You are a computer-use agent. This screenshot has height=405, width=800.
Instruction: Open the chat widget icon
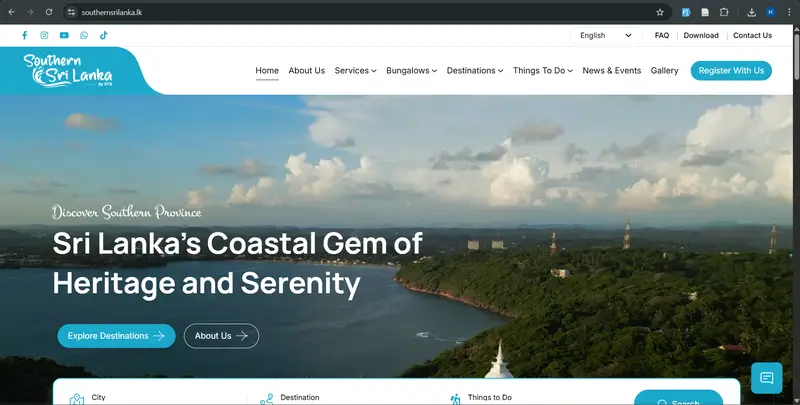click(x=766, y=378)
